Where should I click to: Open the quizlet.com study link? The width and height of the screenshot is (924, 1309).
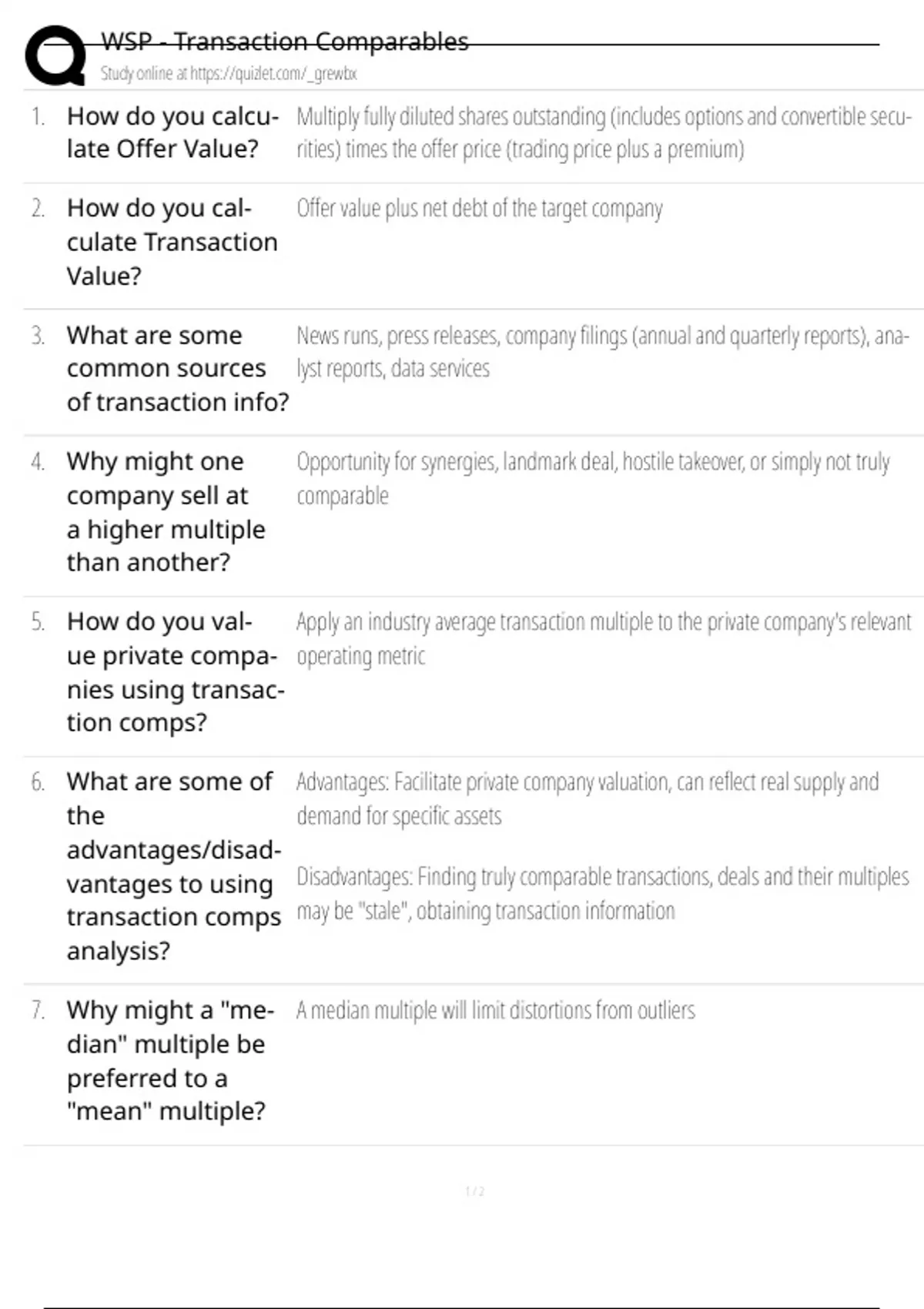(229, 74)
